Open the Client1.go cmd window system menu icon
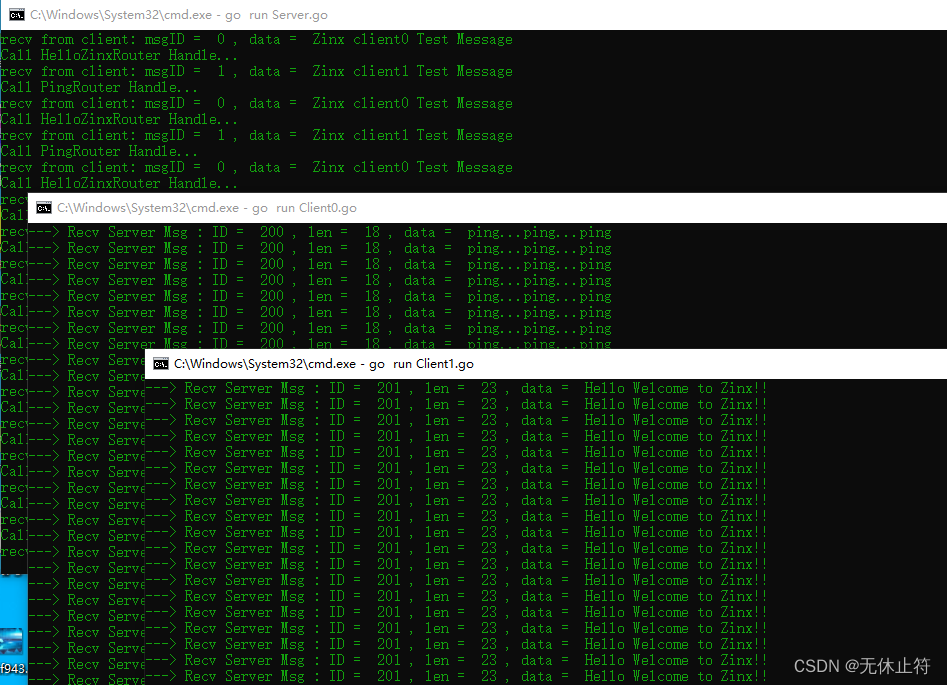 (161, 364)
